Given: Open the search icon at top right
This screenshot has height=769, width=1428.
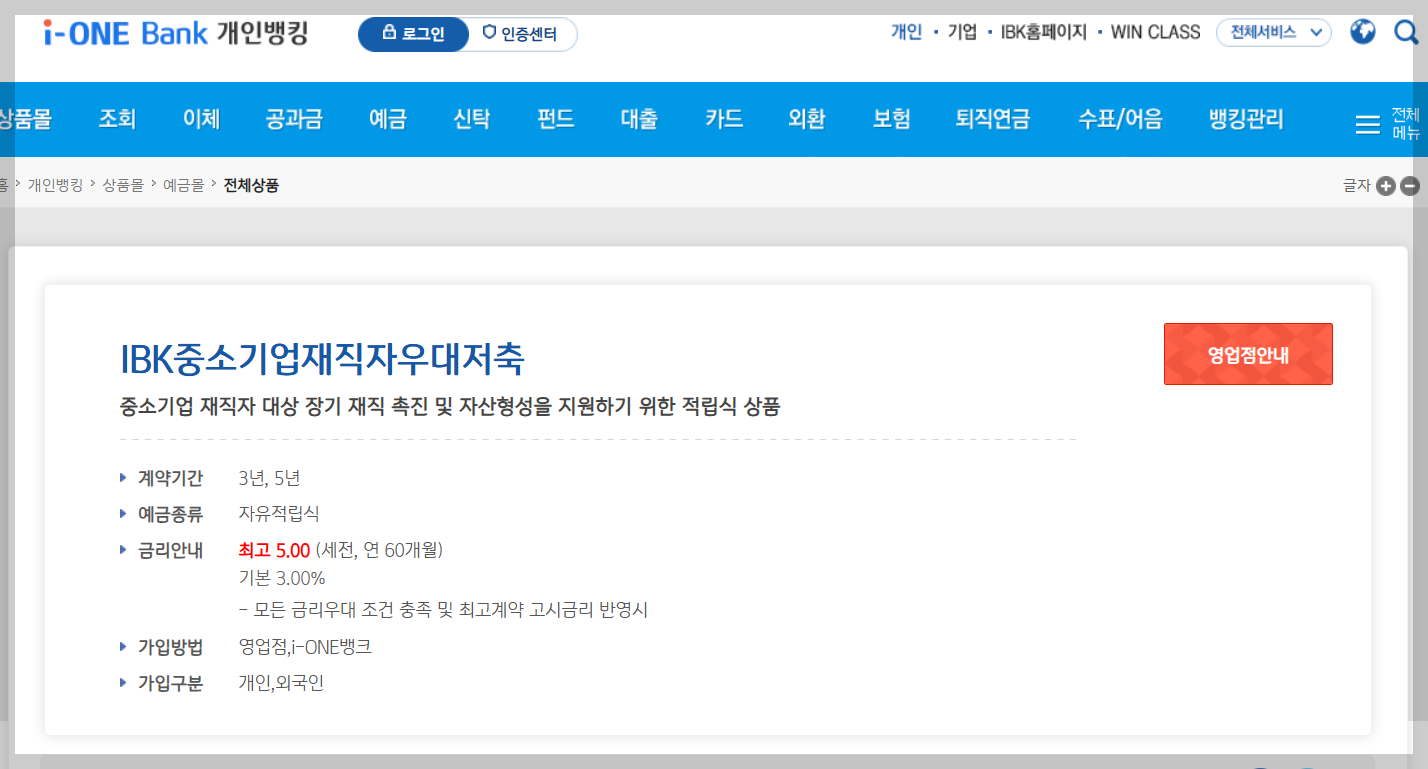Looking at the screenshot, I should pyautogui.click(x=1406, y=32).
